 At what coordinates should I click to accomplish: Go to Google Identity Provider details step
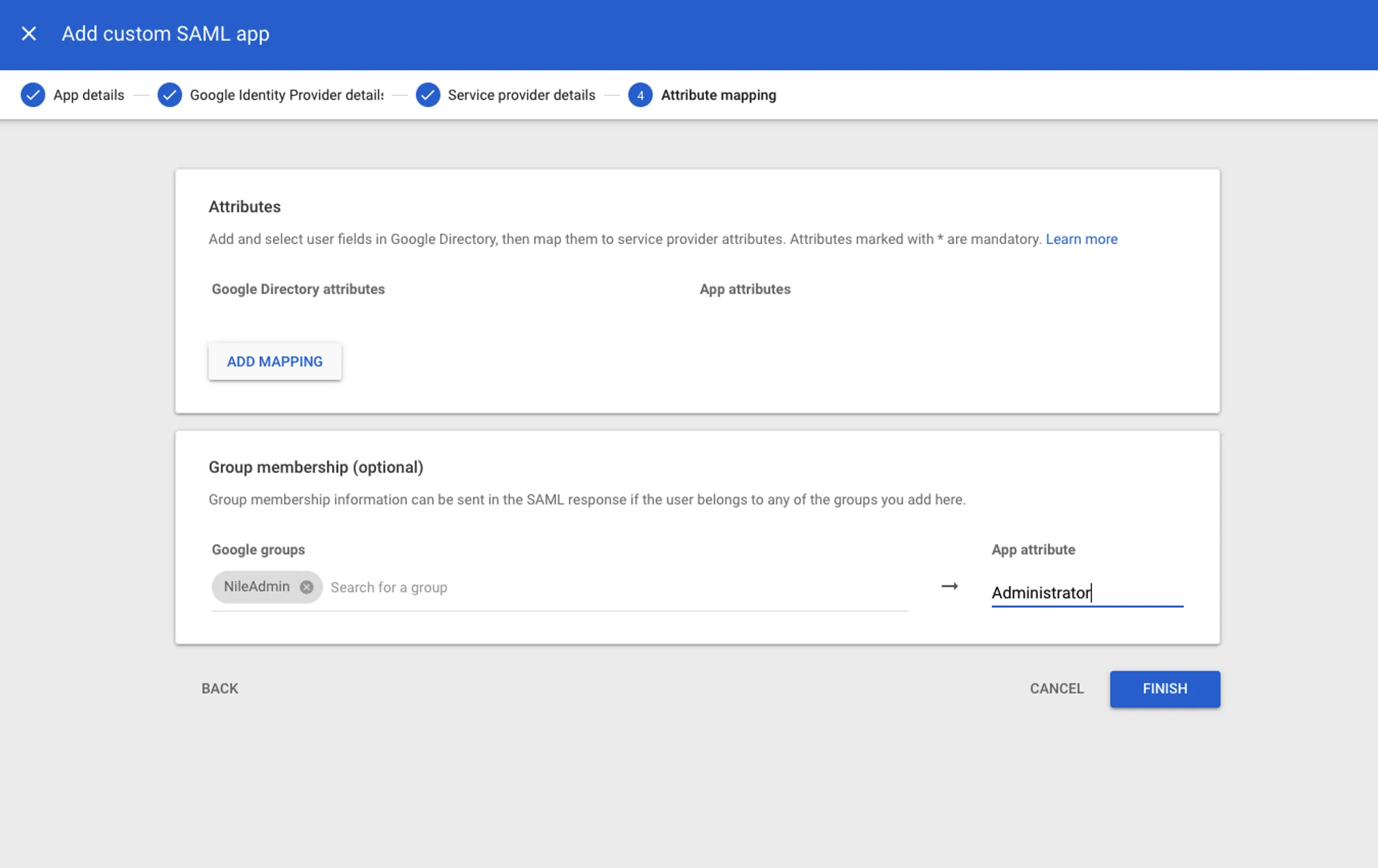[287, 95]
